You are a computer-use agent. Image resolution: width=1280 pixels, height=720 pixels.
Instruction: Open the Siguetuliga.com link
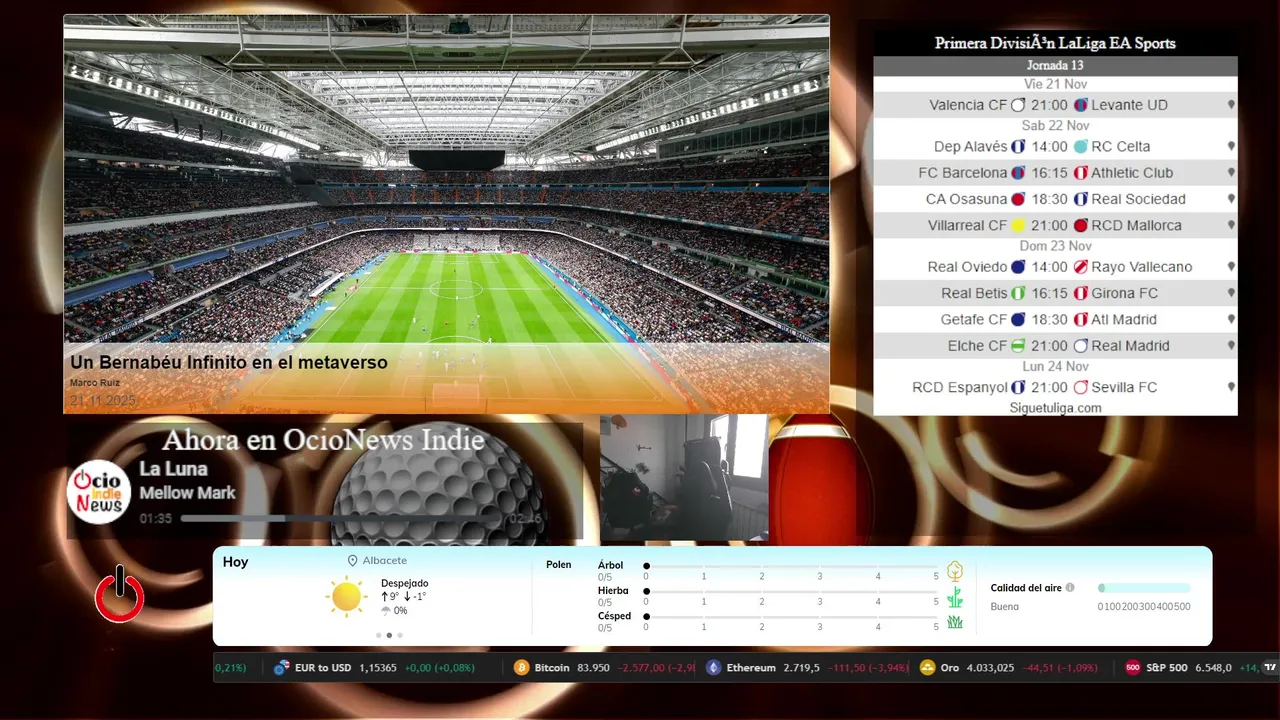tap(1055, 408)
